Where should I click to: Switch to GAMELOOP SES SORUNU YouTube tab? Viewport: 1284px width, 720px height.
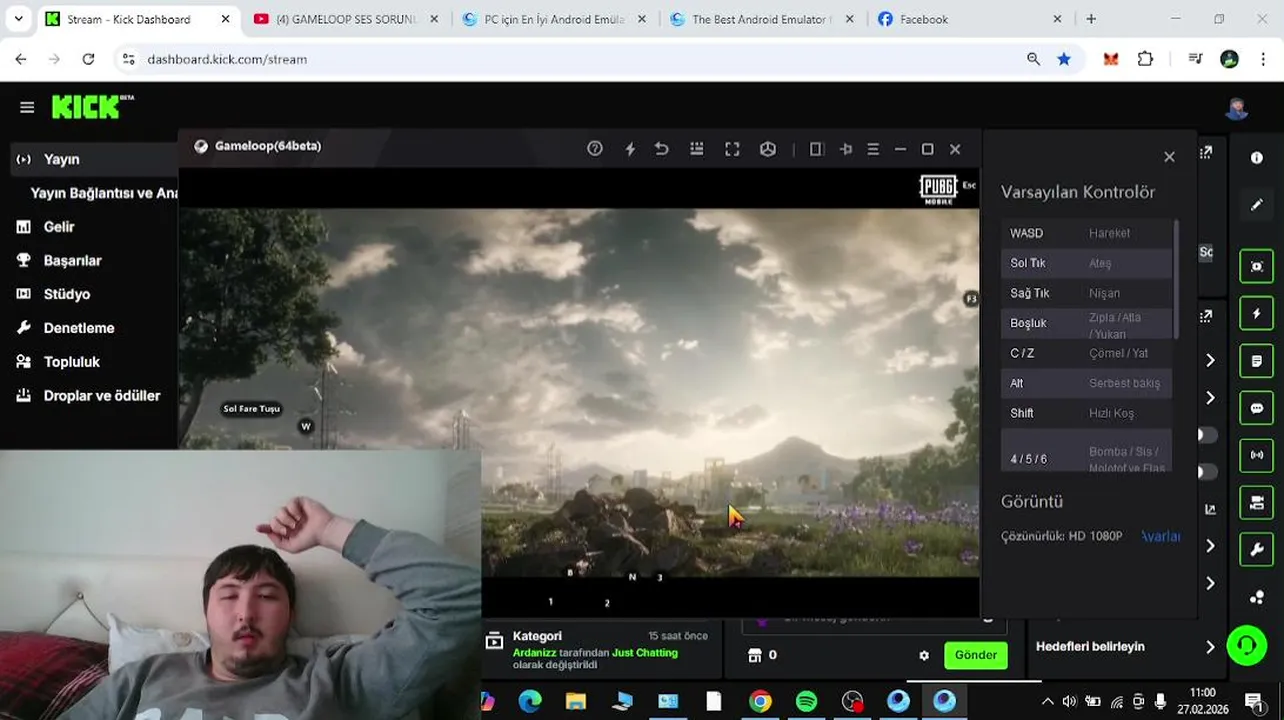pyautogui.click(x=345, y=19)
